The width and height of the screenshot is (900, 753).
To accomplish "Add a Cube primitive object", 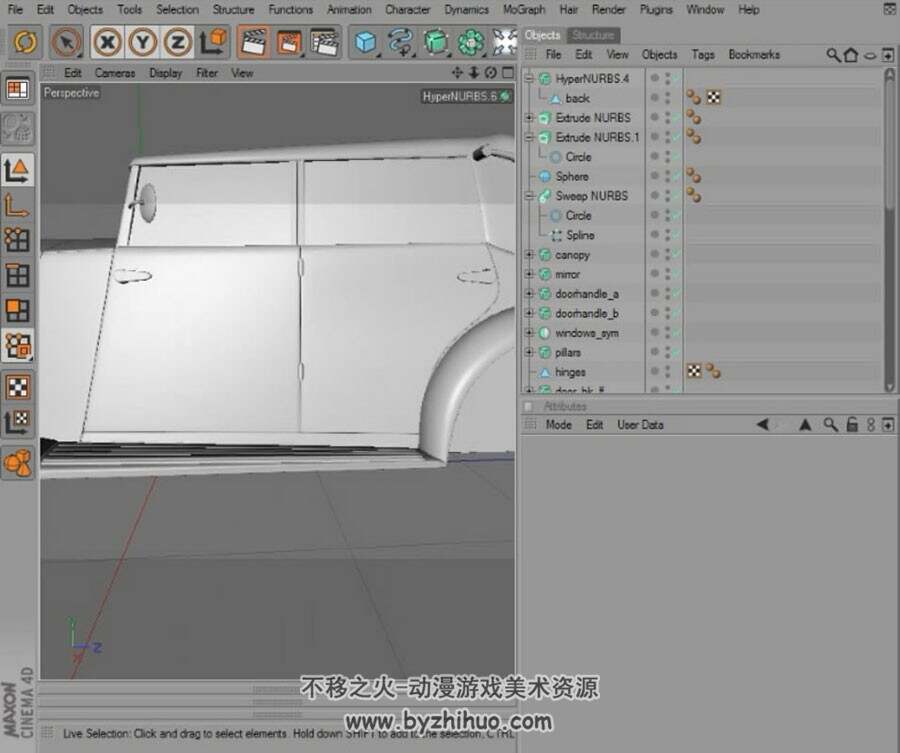I will pyautogui.click(x=366, y=42).
